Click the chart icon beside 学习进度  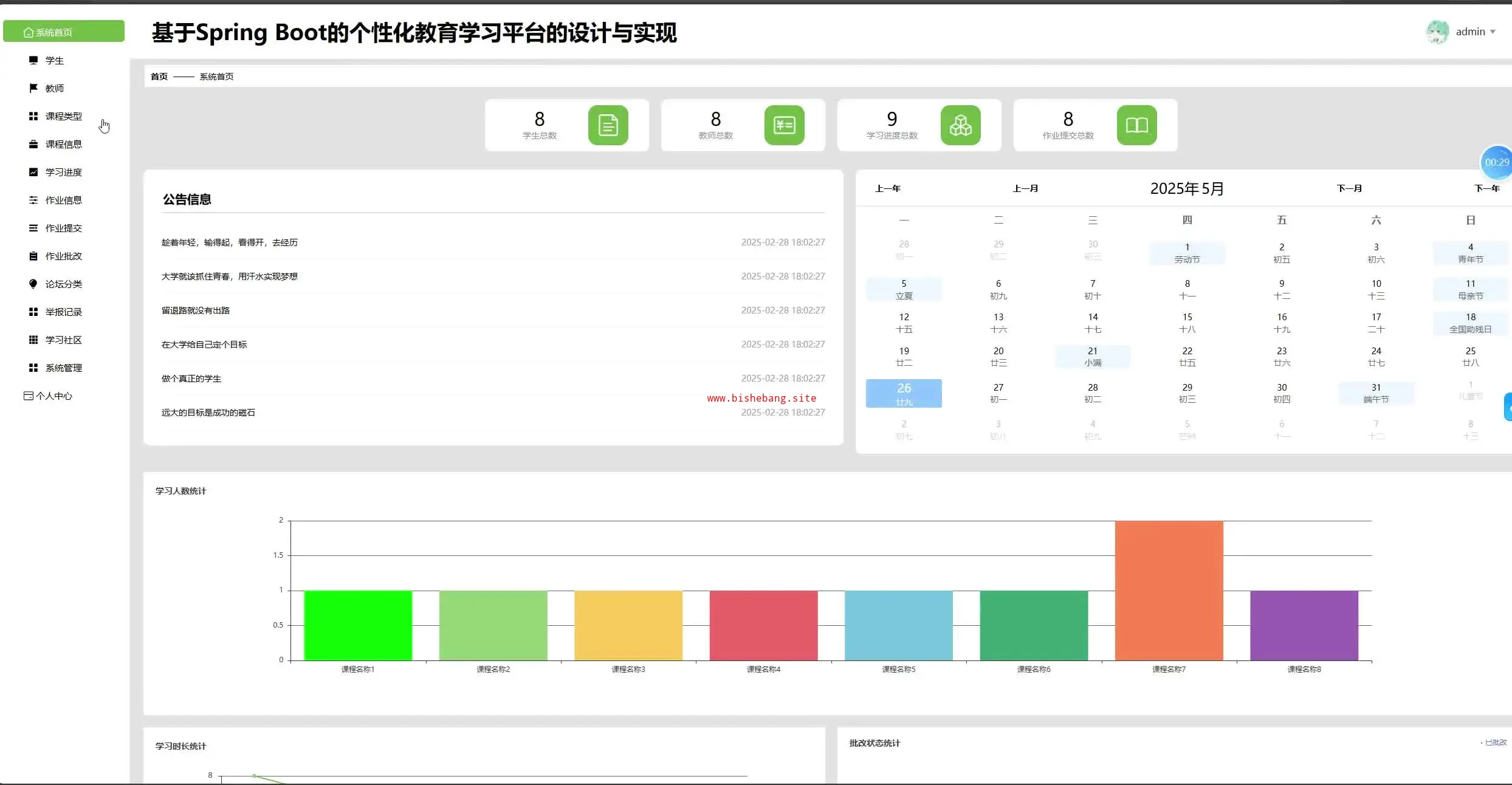pos(33,172)
